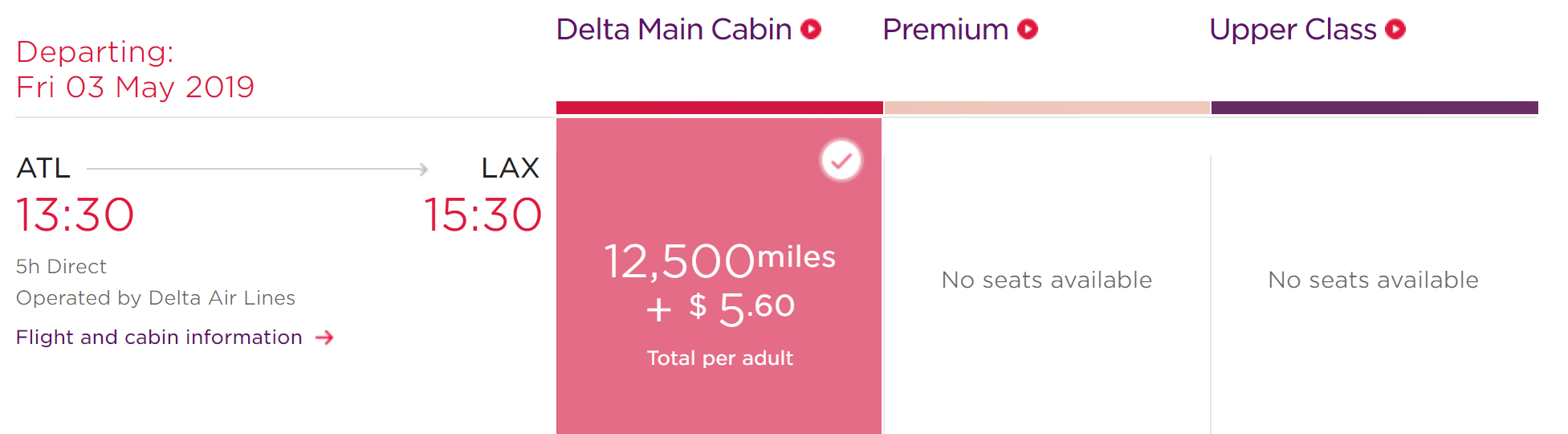This screenshot has width=1568, height=434.
Task: Open the Upper Class info icon
Action: tap(1395, 30)
